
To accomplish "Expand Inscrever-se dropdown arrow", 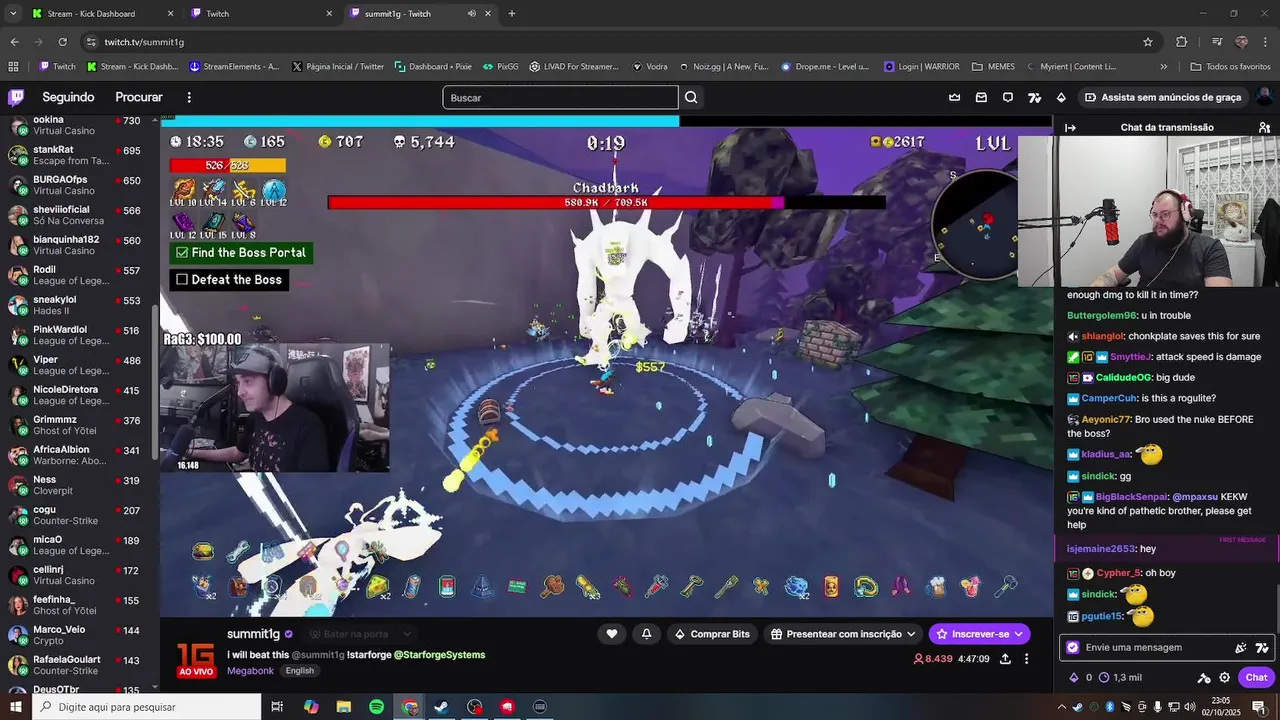I will click(1019, 634).
